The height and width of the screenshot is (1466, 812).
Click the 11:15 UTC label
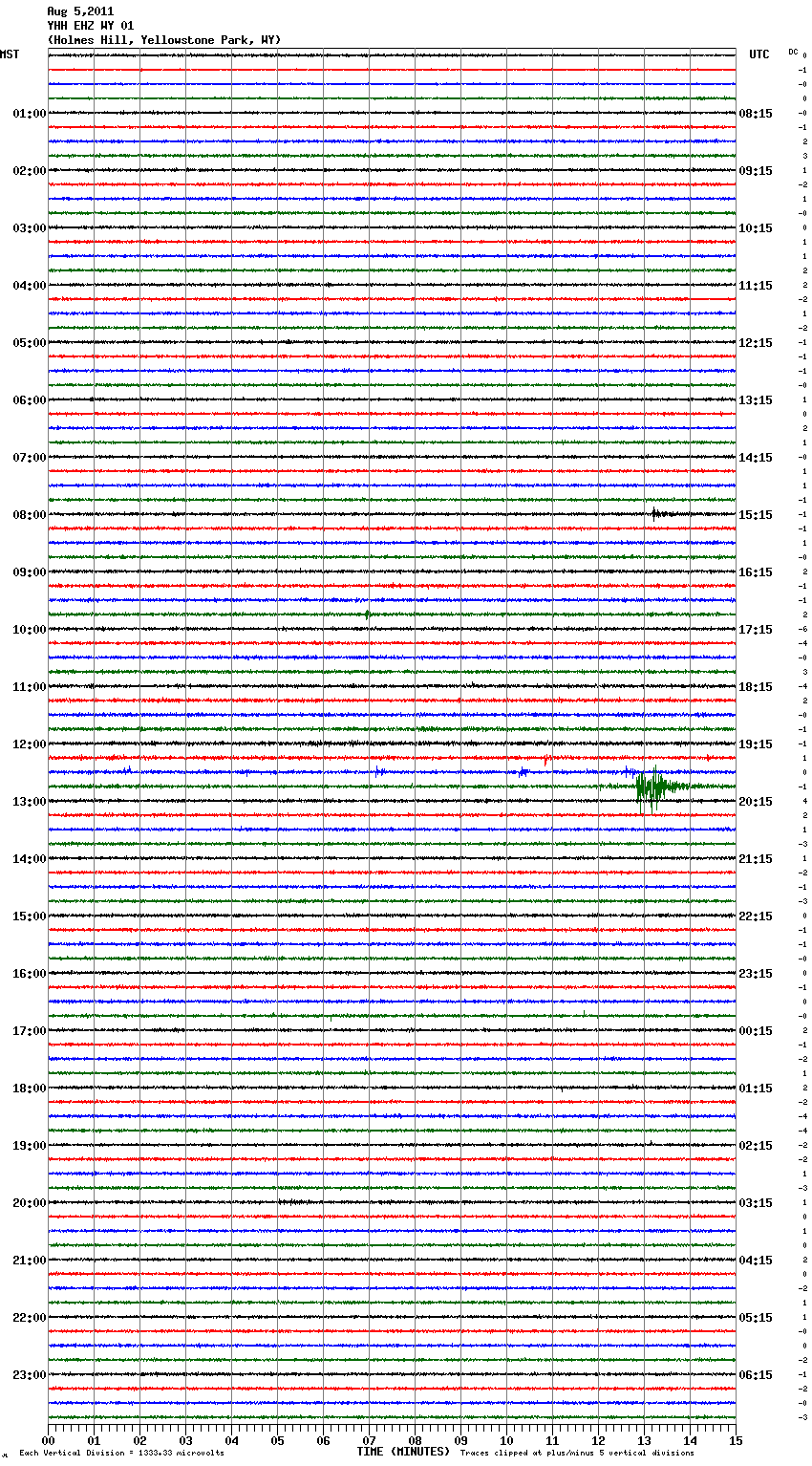756,286
